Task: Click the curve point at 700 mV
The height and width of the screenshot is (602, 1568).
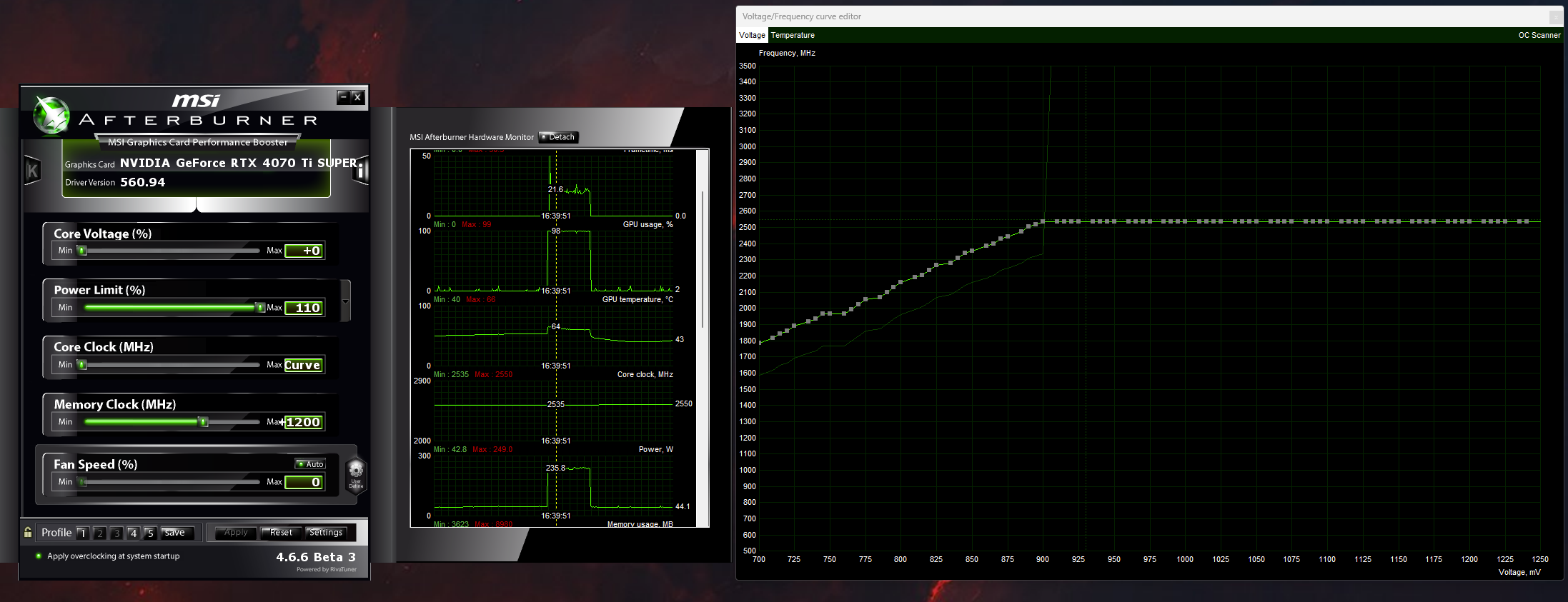Action: 759,342
